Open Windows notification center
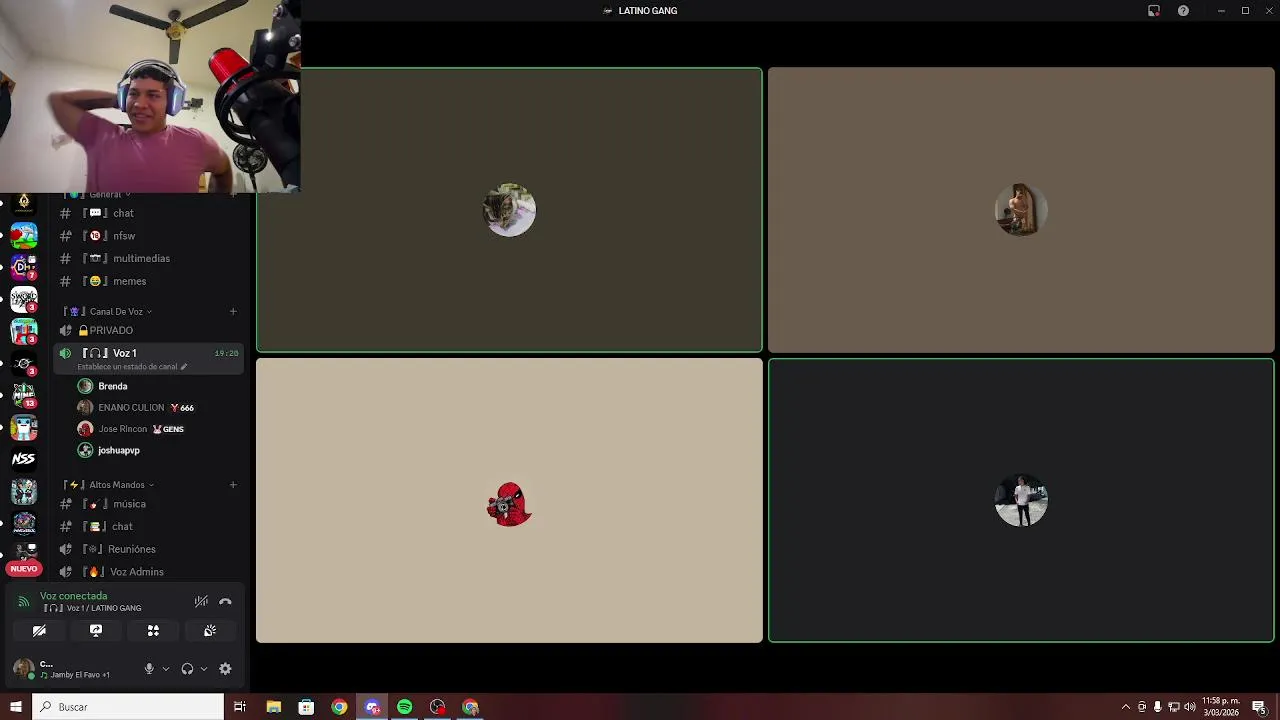The width and height of the screenshot is (1280, 720). pyautogui.click(x=1259, y=707)
